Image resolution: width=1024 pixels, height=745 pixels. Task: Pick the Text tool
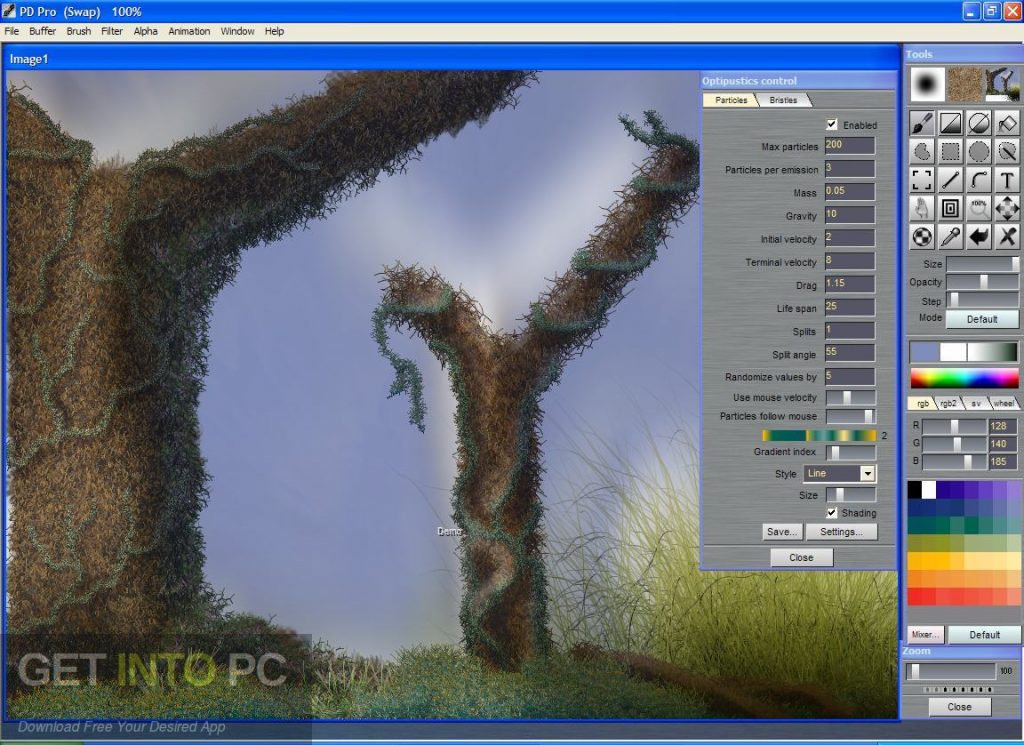[x=1007, y=180]
